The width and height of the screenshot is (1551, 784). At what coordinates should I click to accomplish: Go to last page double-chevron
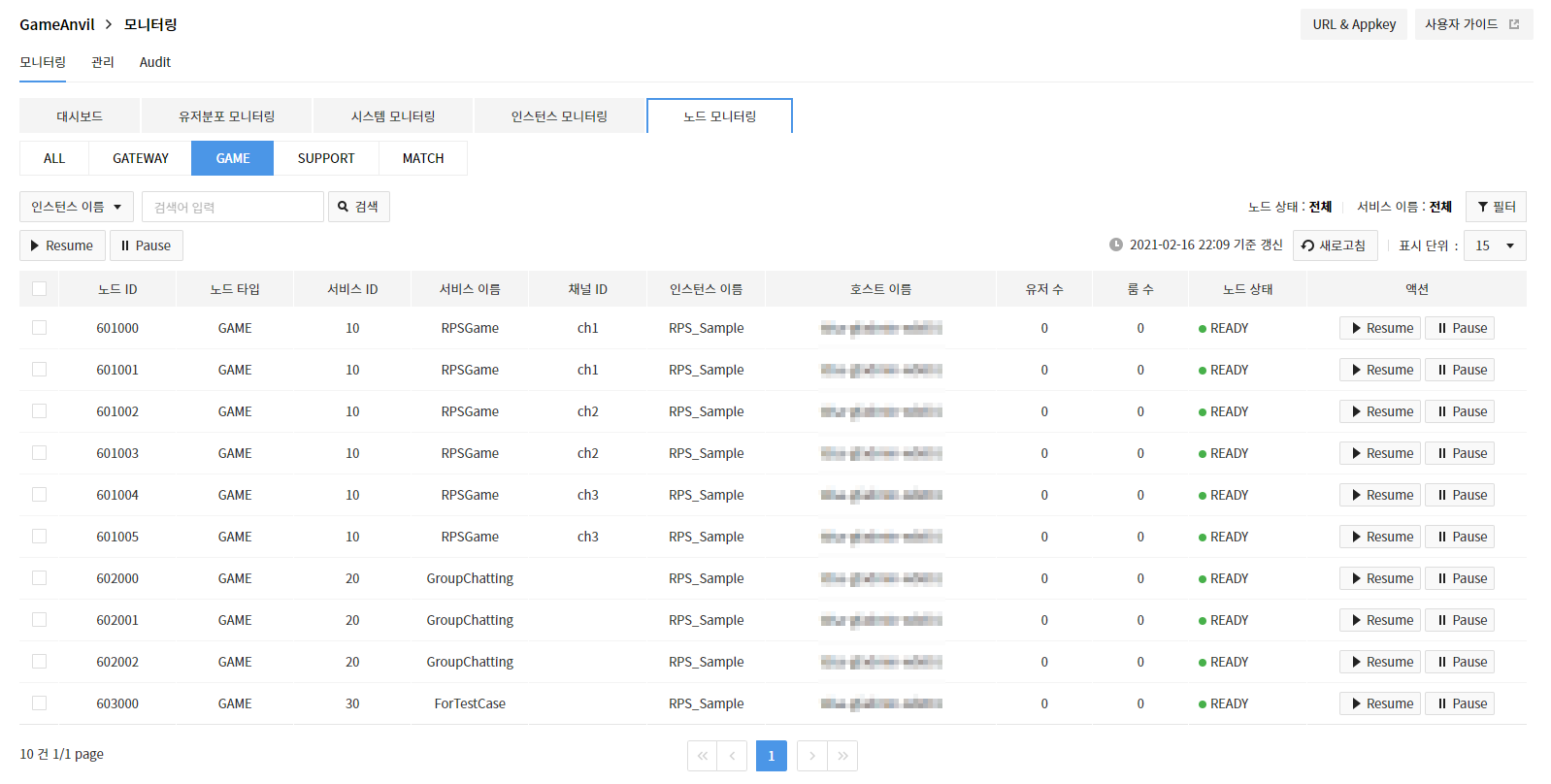(842, 756)
